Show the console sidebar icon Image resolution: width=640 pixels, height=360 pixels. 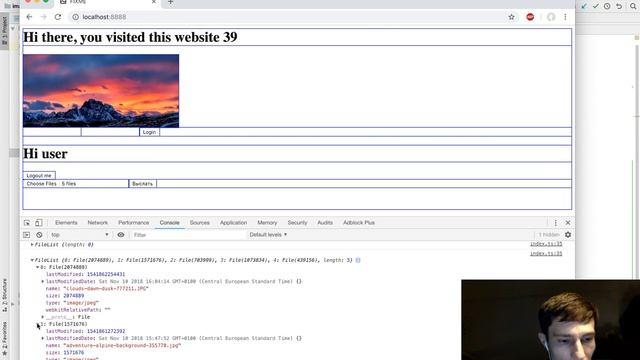pos(27,235)
